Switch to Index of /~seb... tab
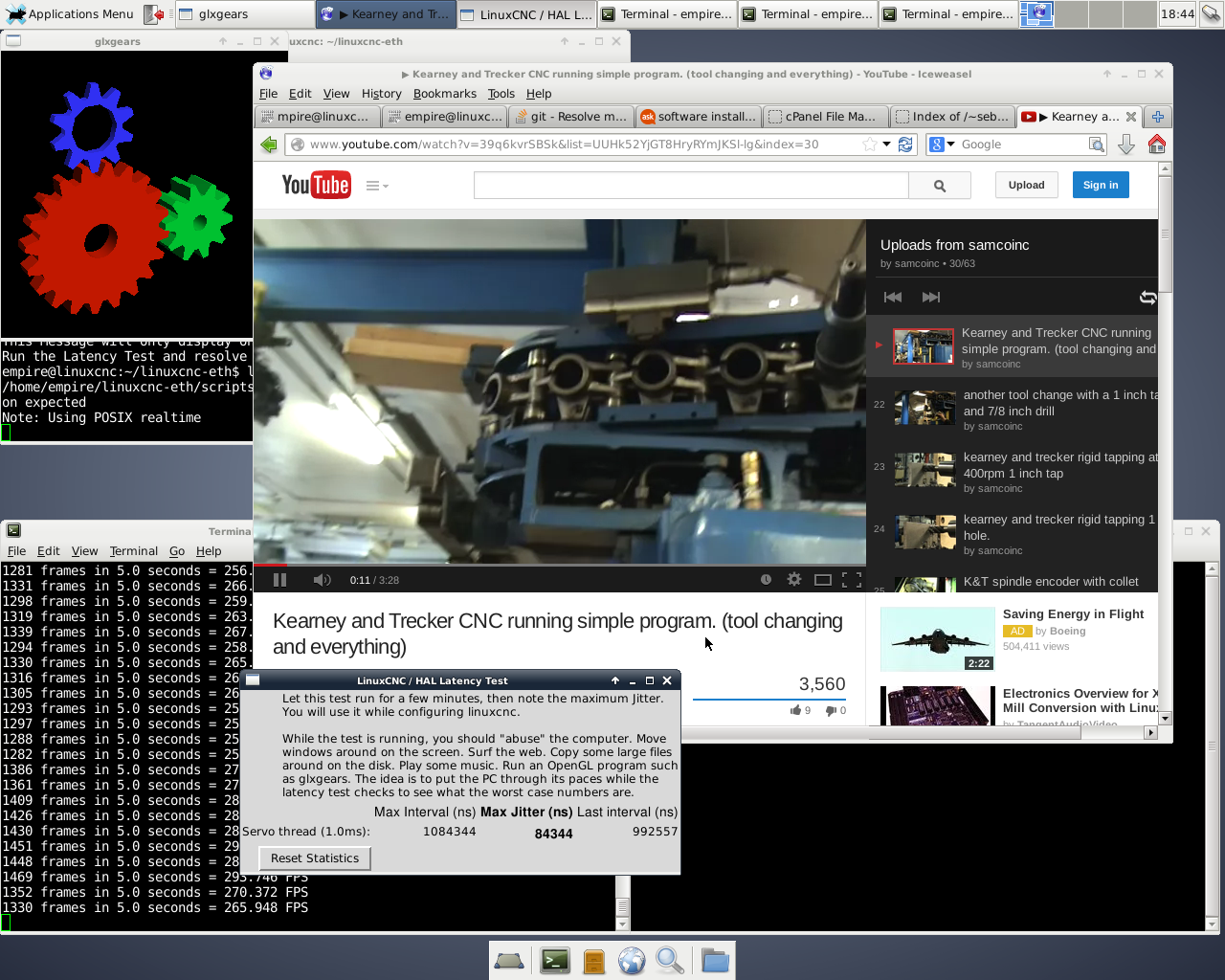 952,117
